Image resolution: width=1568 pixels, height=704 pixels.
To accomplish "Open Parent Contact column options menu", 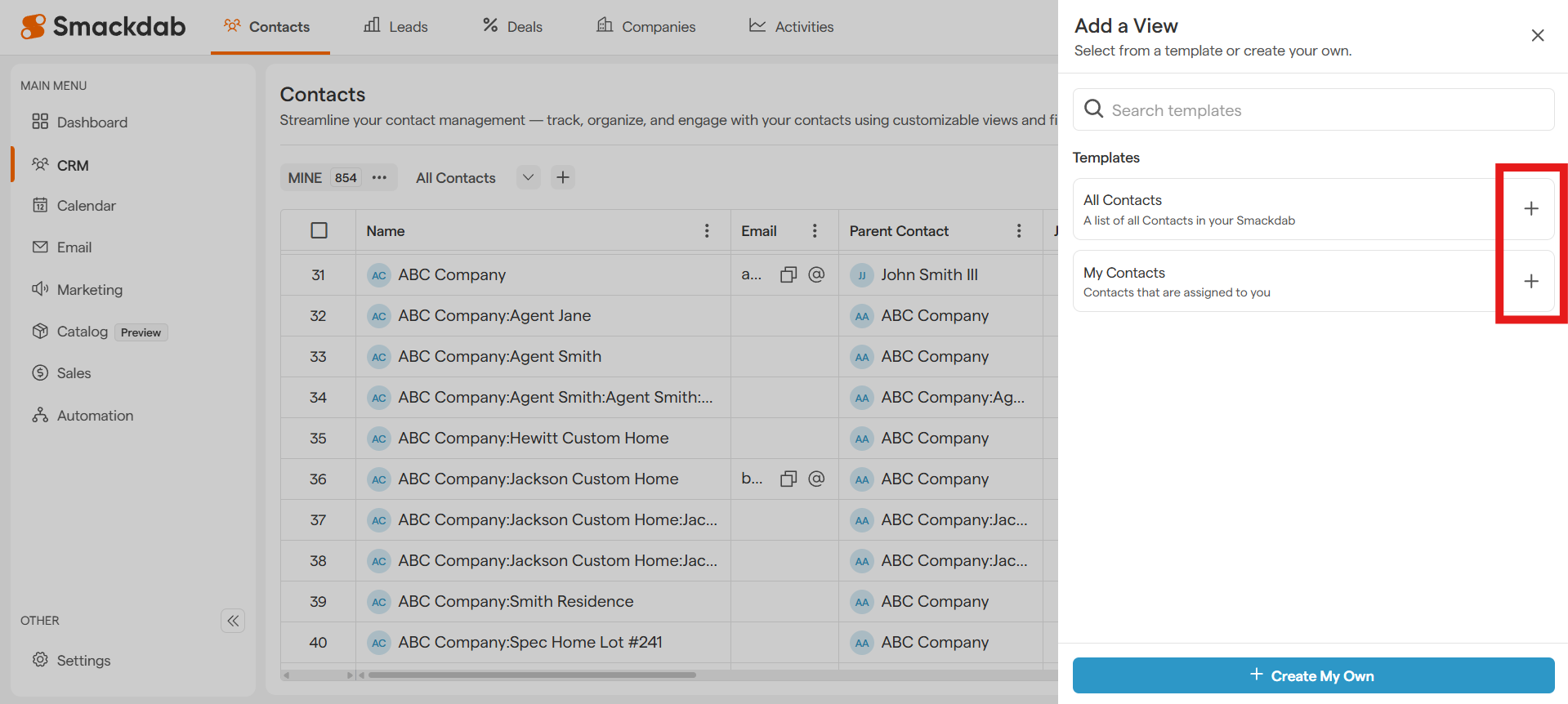I will point(1018,231).
